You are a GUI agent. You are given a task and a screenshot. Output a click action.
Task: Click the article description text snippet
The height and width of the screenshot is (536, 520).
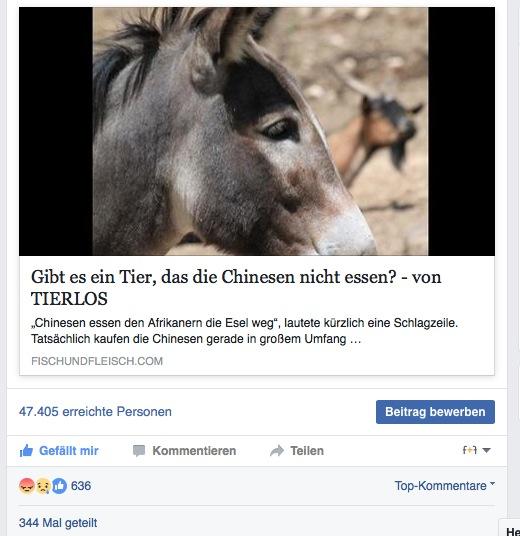click(244, 331)
